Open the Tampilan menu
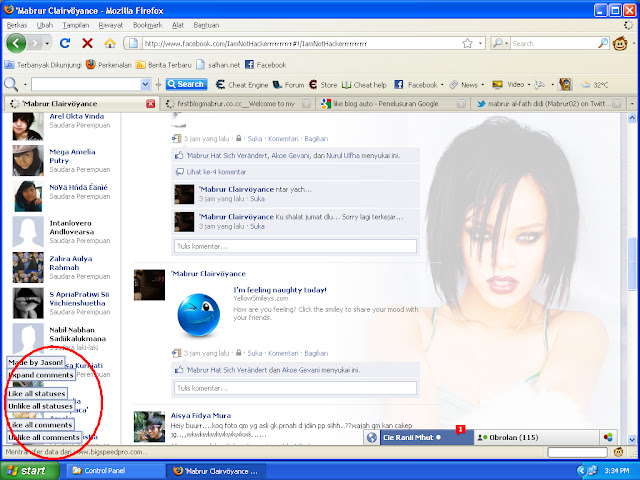640x480 pixels. coord(76,25)
